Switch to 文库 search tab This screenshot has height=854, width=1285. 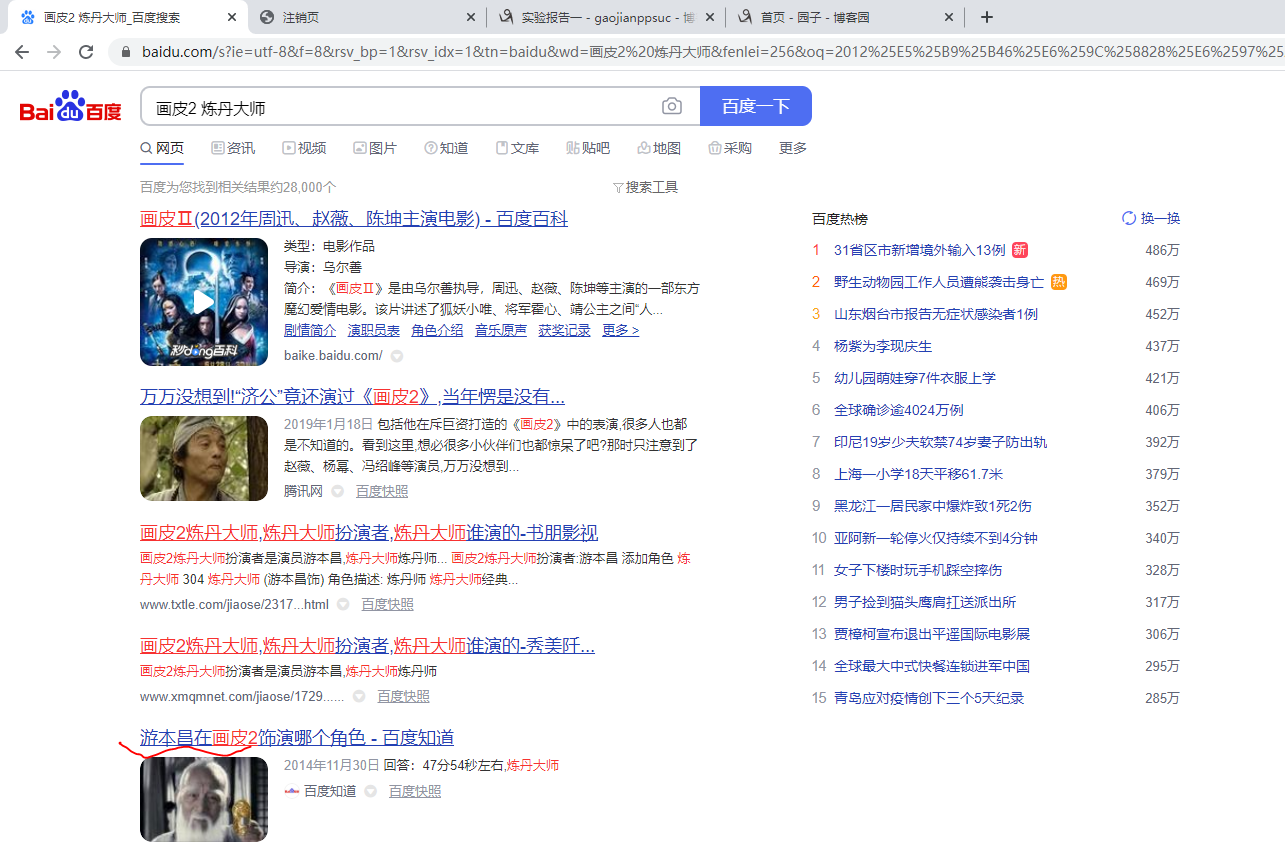coord(517,148)
